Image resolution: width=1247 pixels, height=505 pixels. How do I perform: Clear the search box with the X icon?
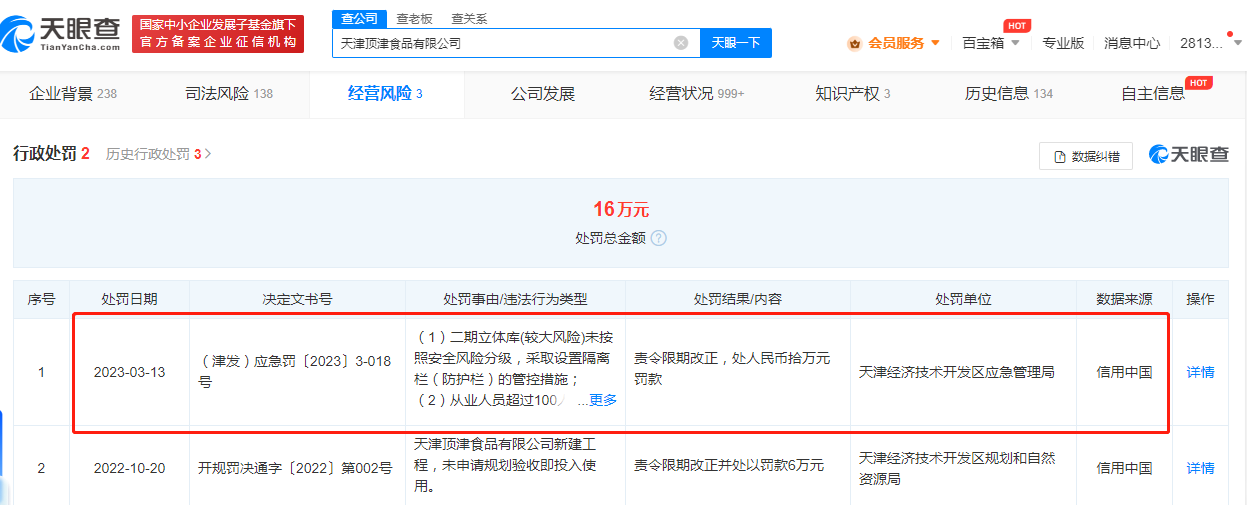(x=681, y=43)
